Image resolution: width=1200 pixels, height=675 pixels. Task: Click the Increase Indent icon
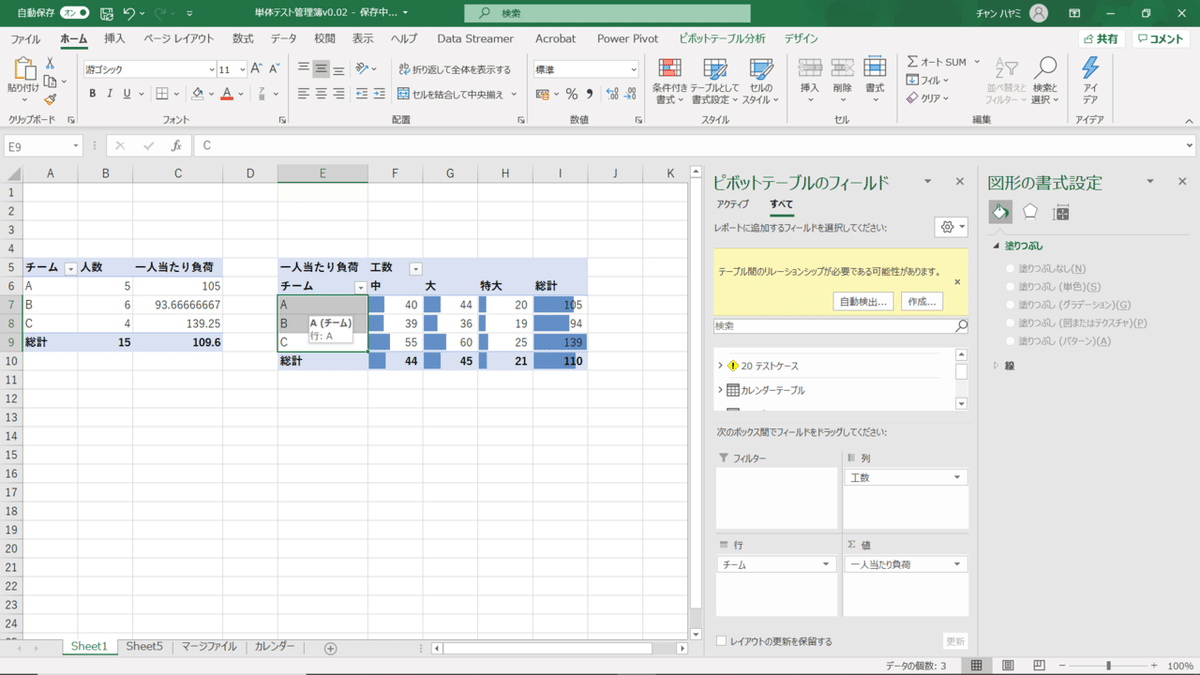(379, 94)
